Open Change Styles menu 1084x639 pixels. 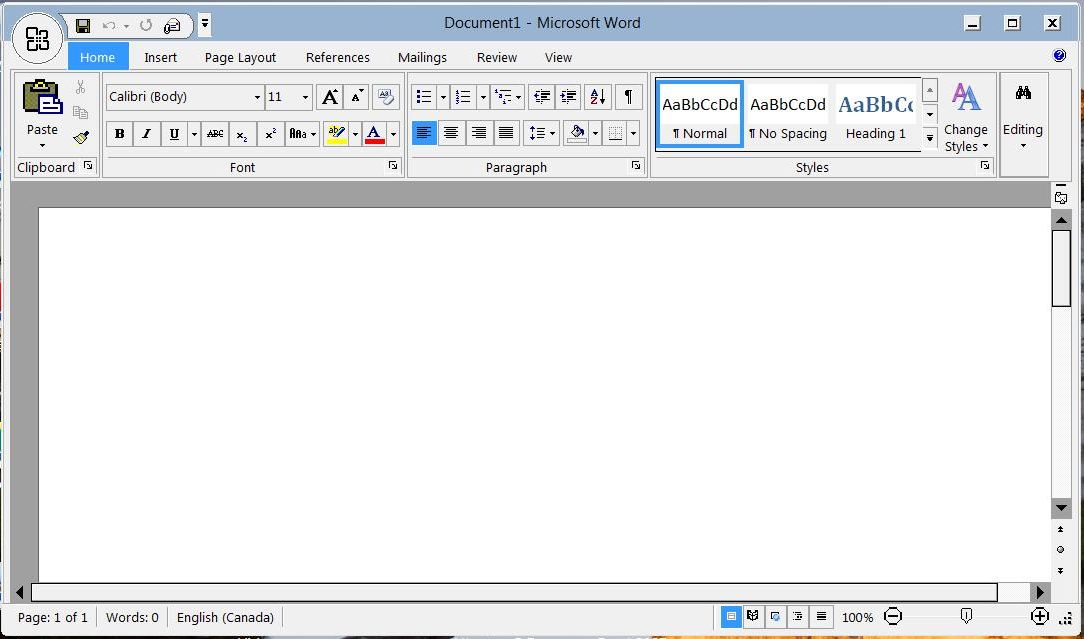click(x=966, y=118)
